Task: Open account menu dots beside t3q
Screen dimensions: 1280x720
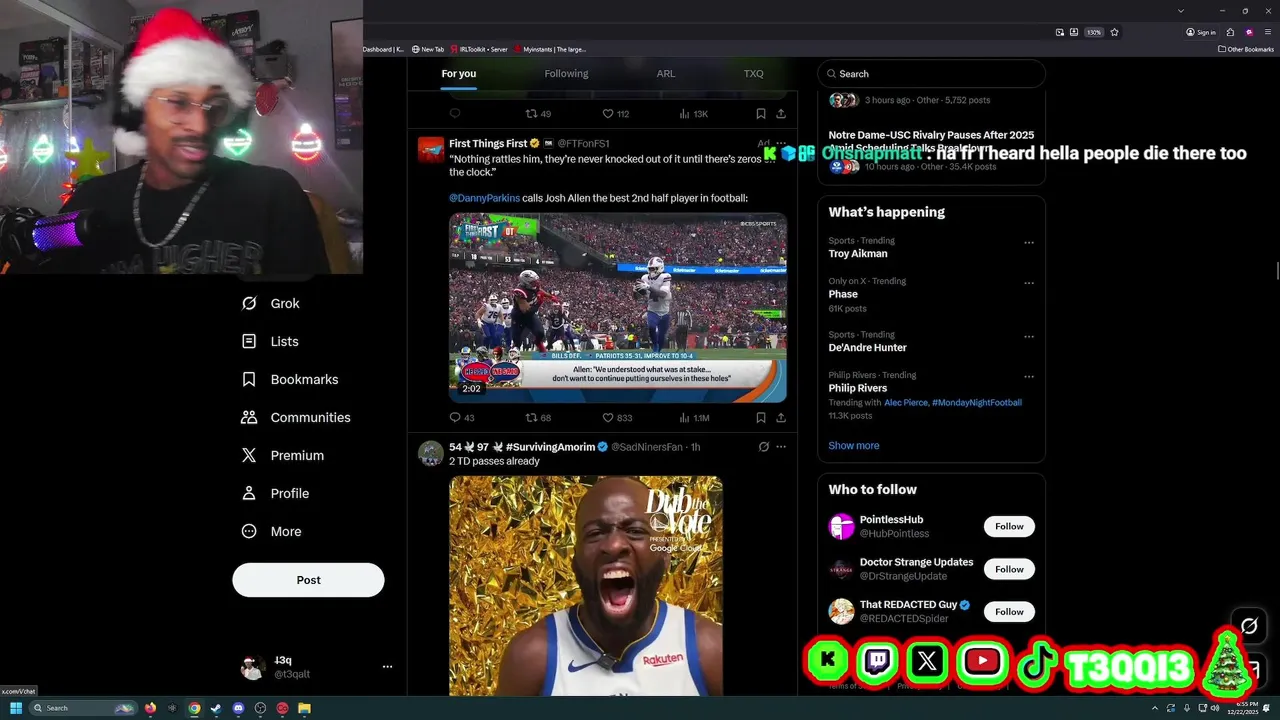Action: click(387, 667)
